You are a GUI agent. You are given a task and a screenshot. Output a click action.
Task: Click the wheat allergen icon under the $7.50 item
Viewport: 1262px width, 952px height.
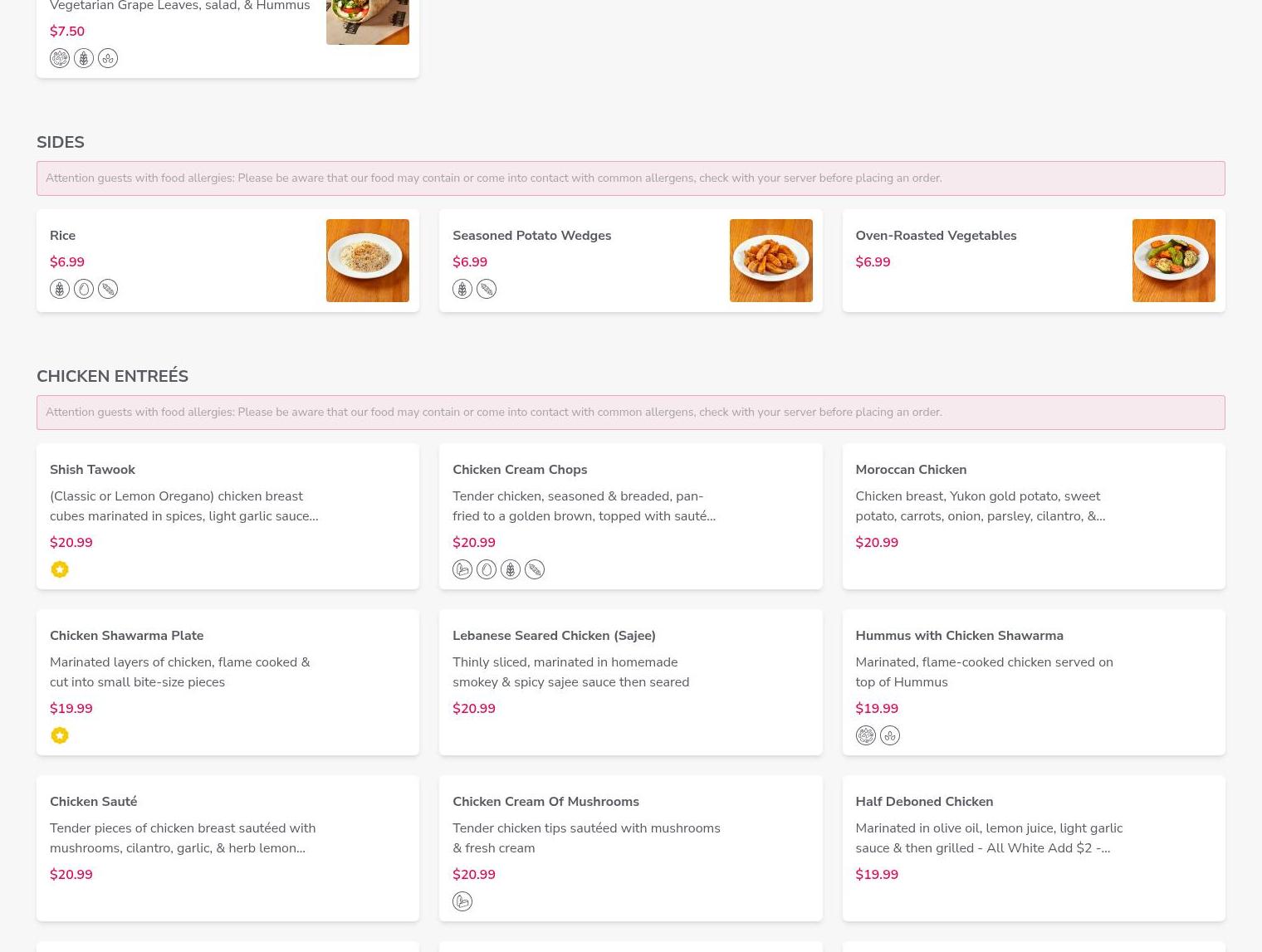[84, 58]
